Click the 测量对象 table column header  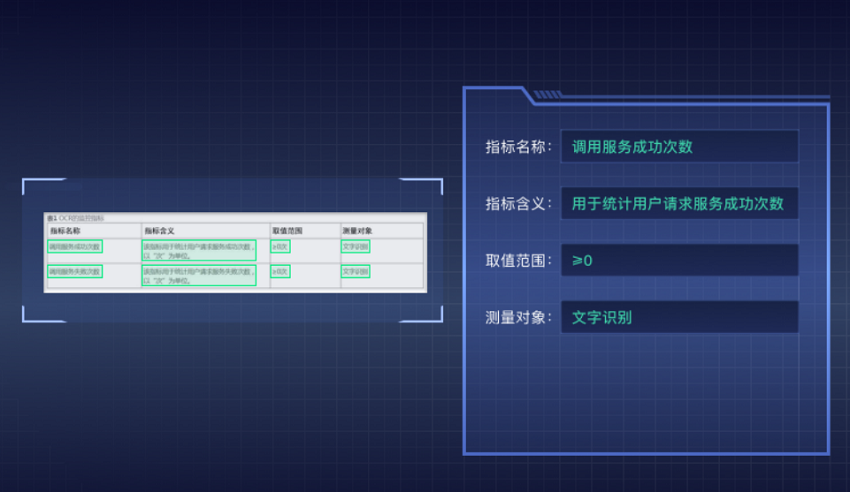pos(357,231)
